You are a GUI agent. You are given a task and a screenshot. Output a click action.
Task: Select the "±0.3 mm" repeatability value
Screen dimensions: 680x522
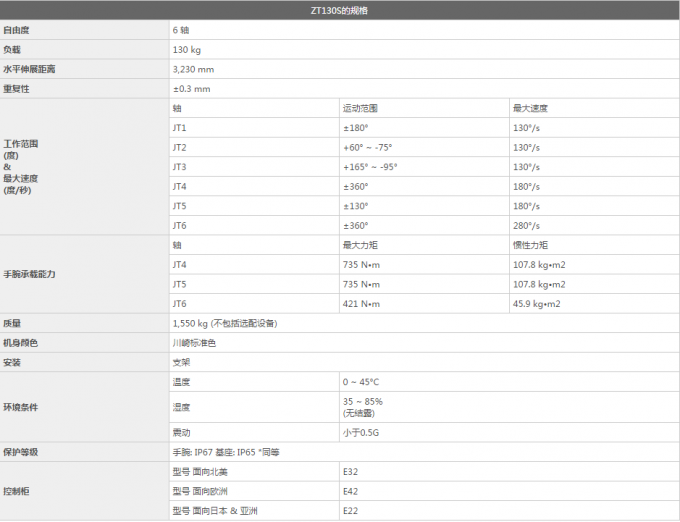click(191, 89)
